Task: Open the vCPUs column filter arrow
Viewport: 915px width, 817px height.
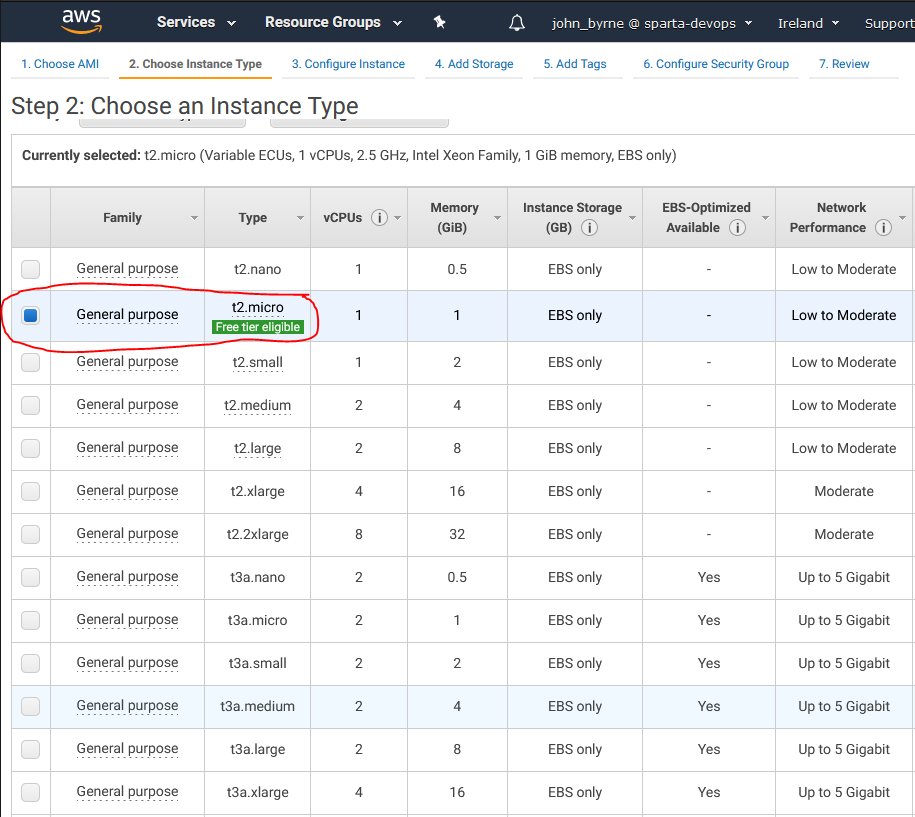Action: [397, 218]
